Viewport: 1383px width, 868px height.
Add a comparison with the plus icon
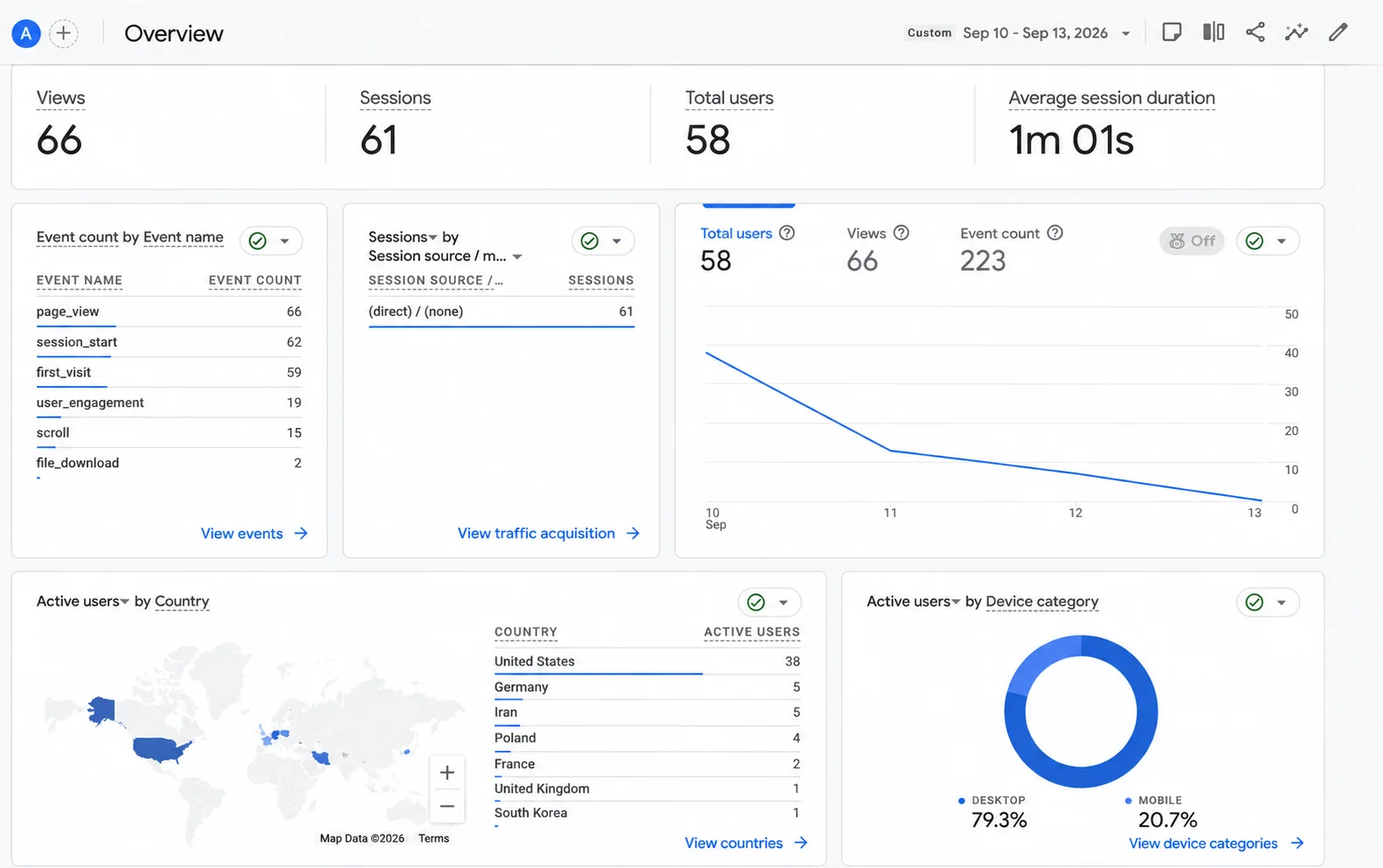[x=63, y=33]
